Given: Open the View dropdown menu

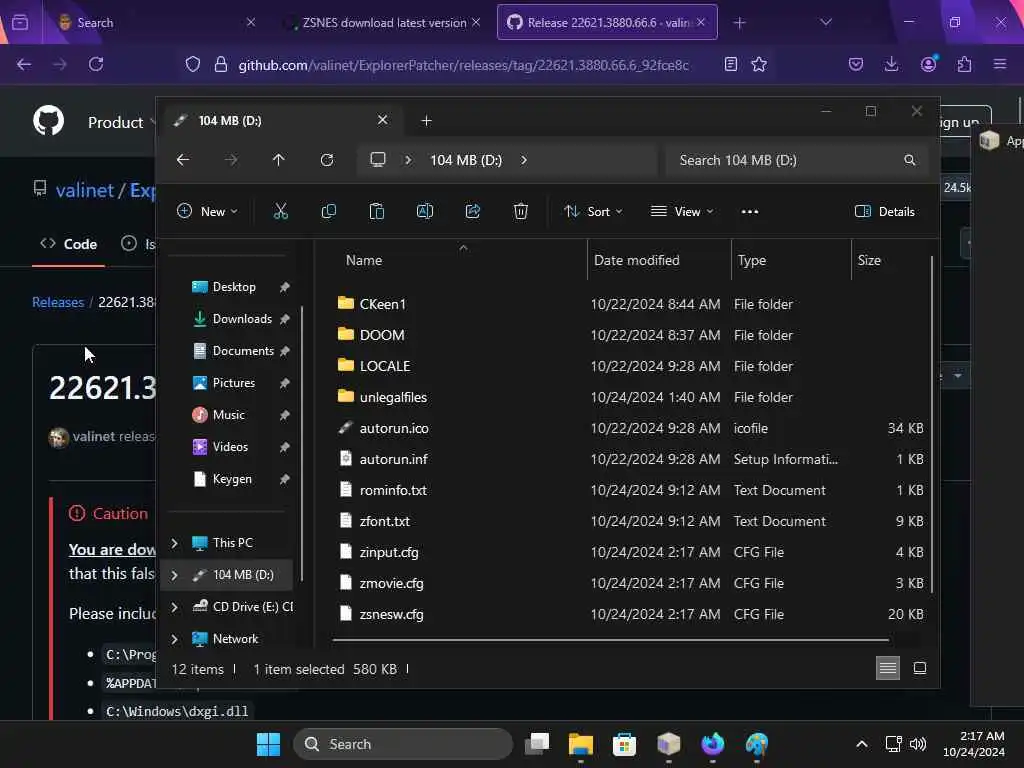Looking at the screenshot, I should (682, 211).
